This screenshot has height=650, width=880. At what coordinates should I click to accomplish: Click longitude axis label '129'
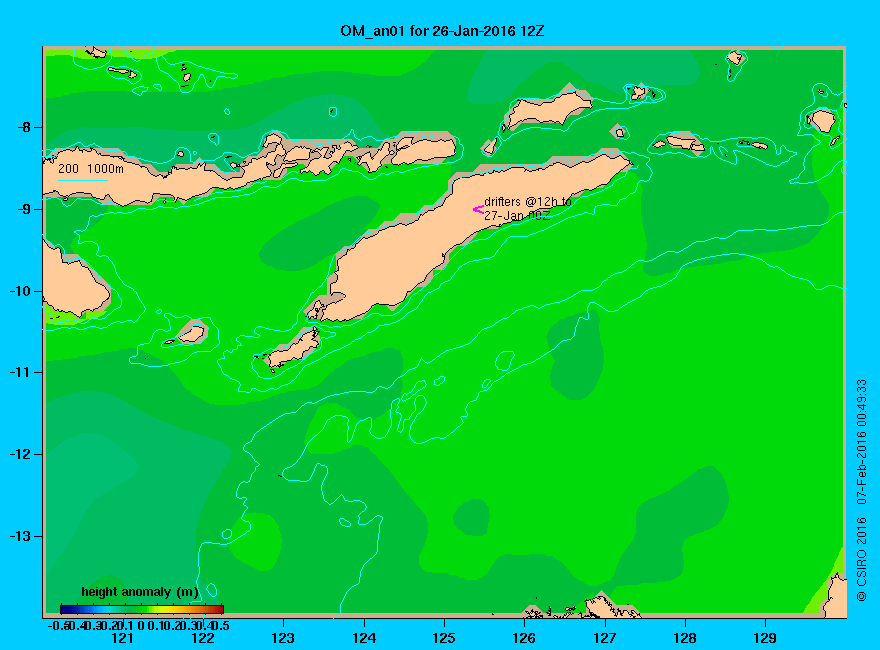[765, 638]
